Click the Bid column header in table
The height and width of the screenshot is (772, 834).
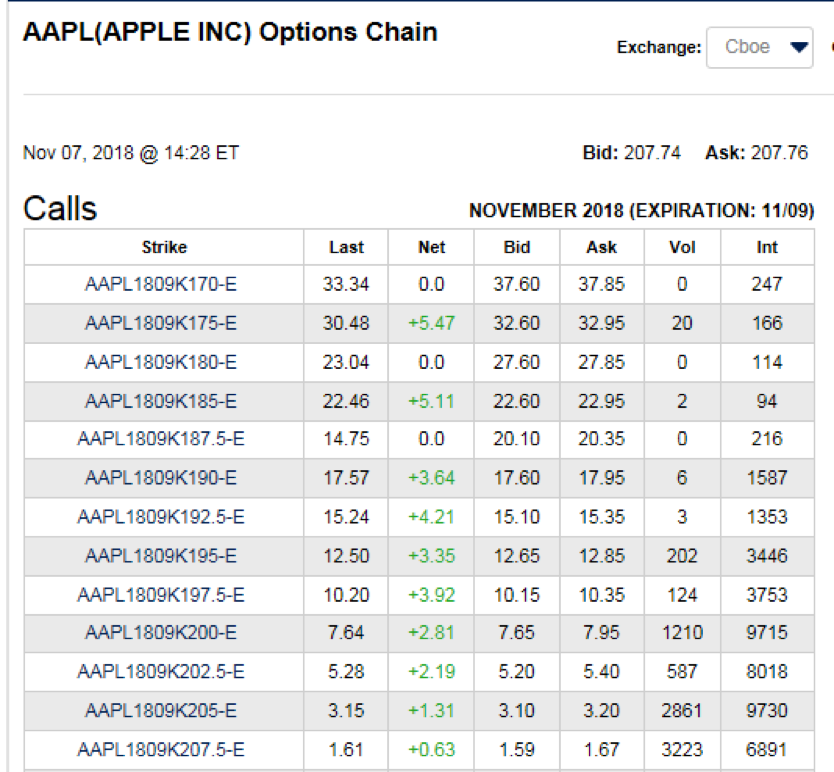[516, 247]
